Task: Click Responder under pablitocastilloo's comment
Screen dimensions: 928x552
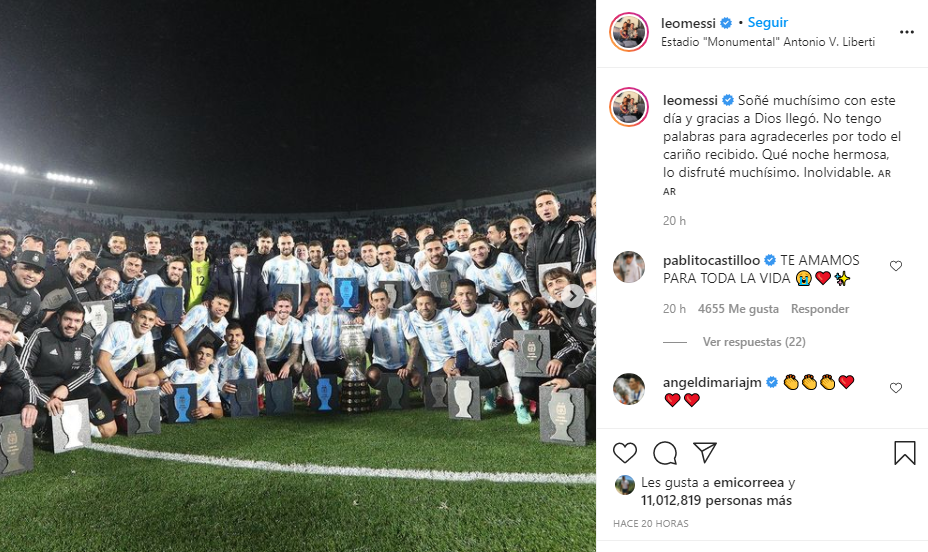Action: coord(820,309)
